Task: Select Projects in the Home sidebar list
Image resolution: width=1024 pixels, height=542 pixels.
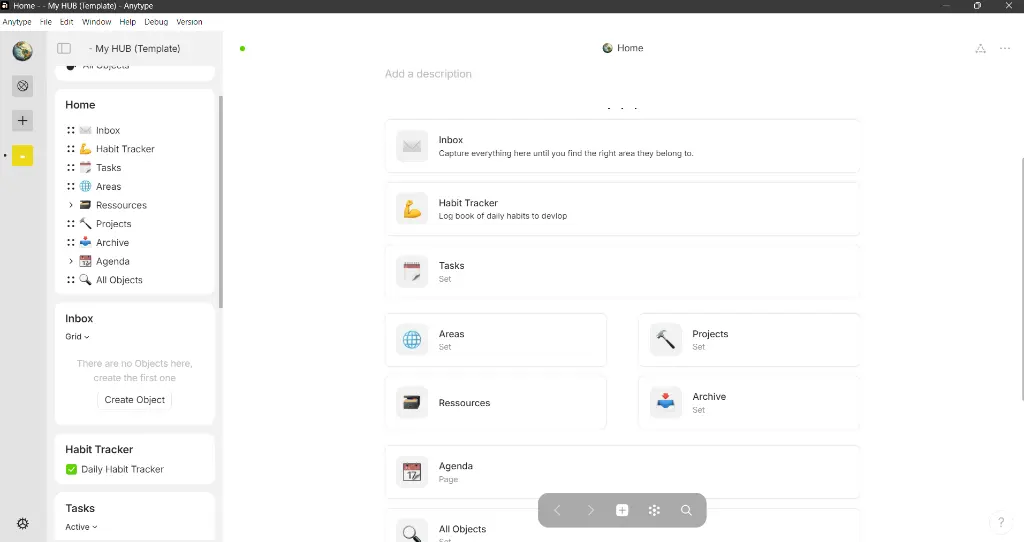Action: pyautogui.click(x=113, y=224)
